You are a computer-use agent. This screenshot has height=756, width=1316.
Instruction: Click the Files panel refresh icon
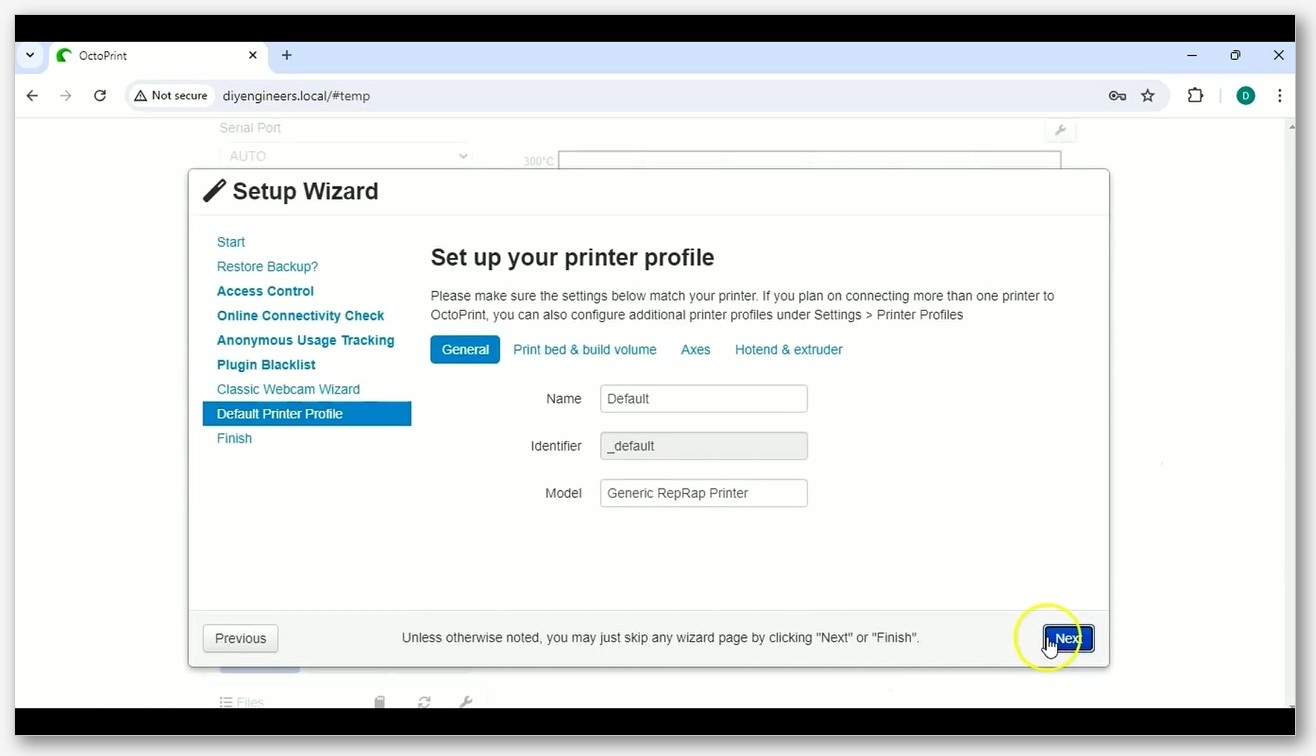(424, 702)
